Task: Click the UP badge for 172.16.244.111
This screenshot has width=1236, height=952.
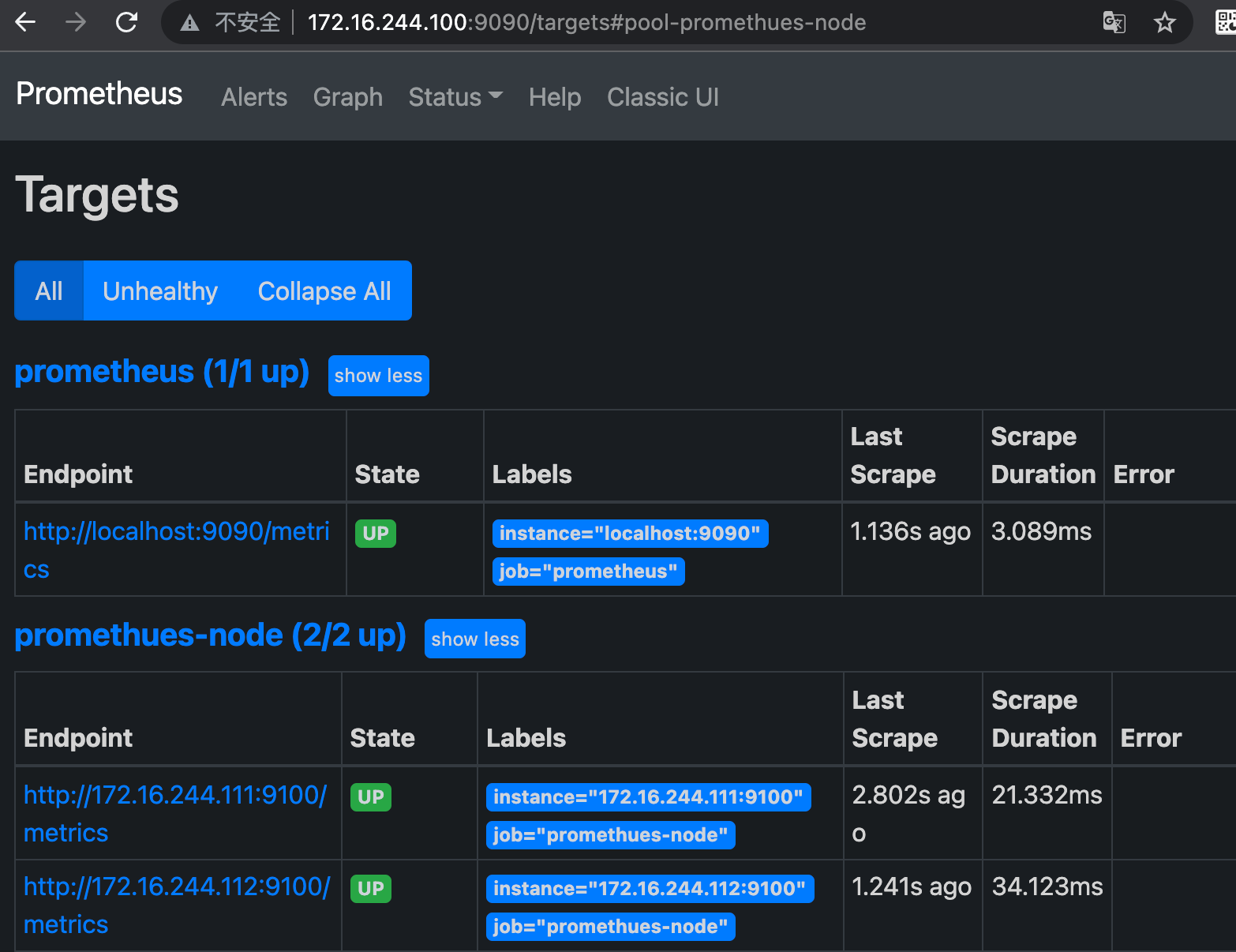Action: (x=371, y=797)
